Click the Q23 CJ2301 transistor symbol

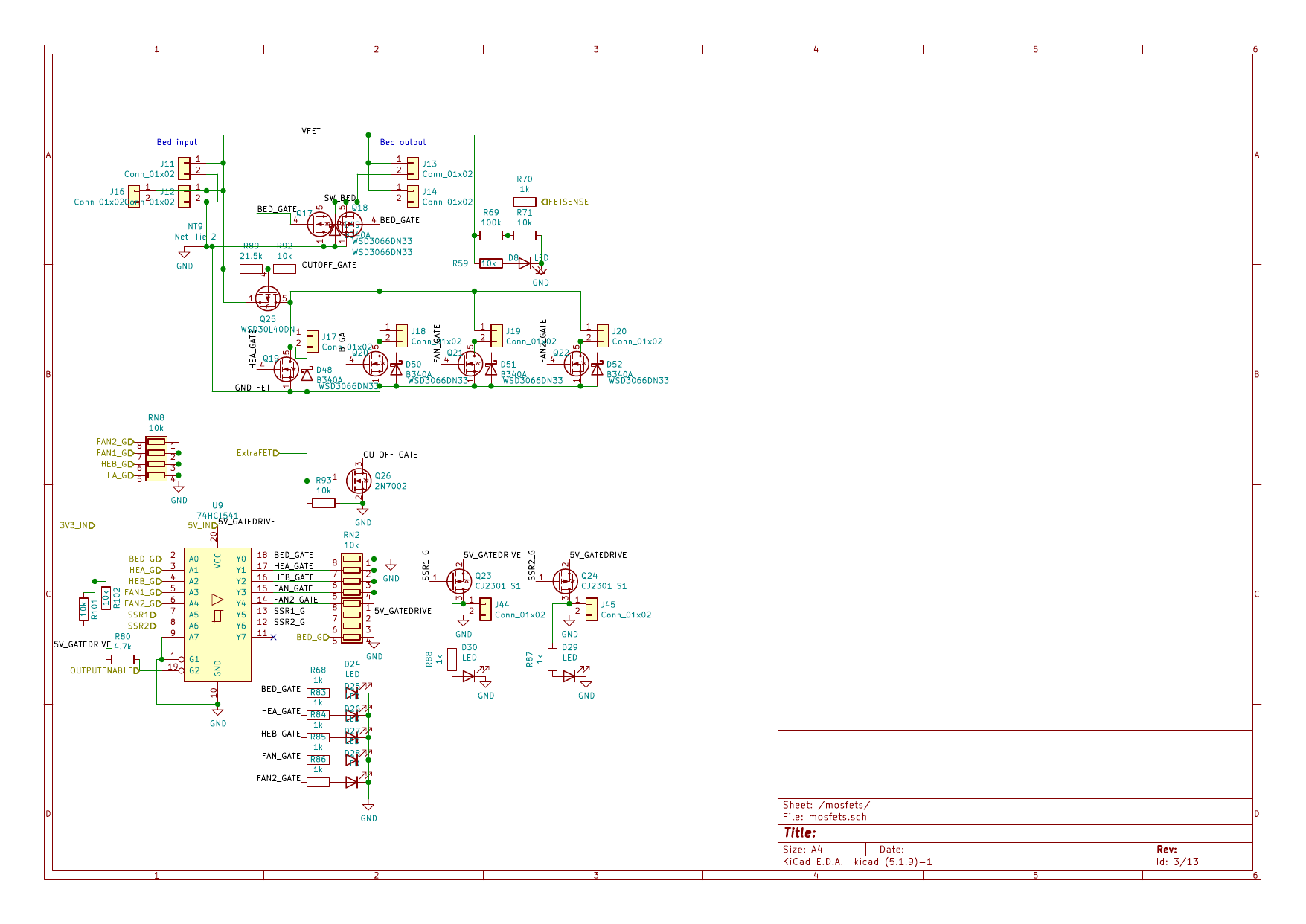[x=459, y=580]
